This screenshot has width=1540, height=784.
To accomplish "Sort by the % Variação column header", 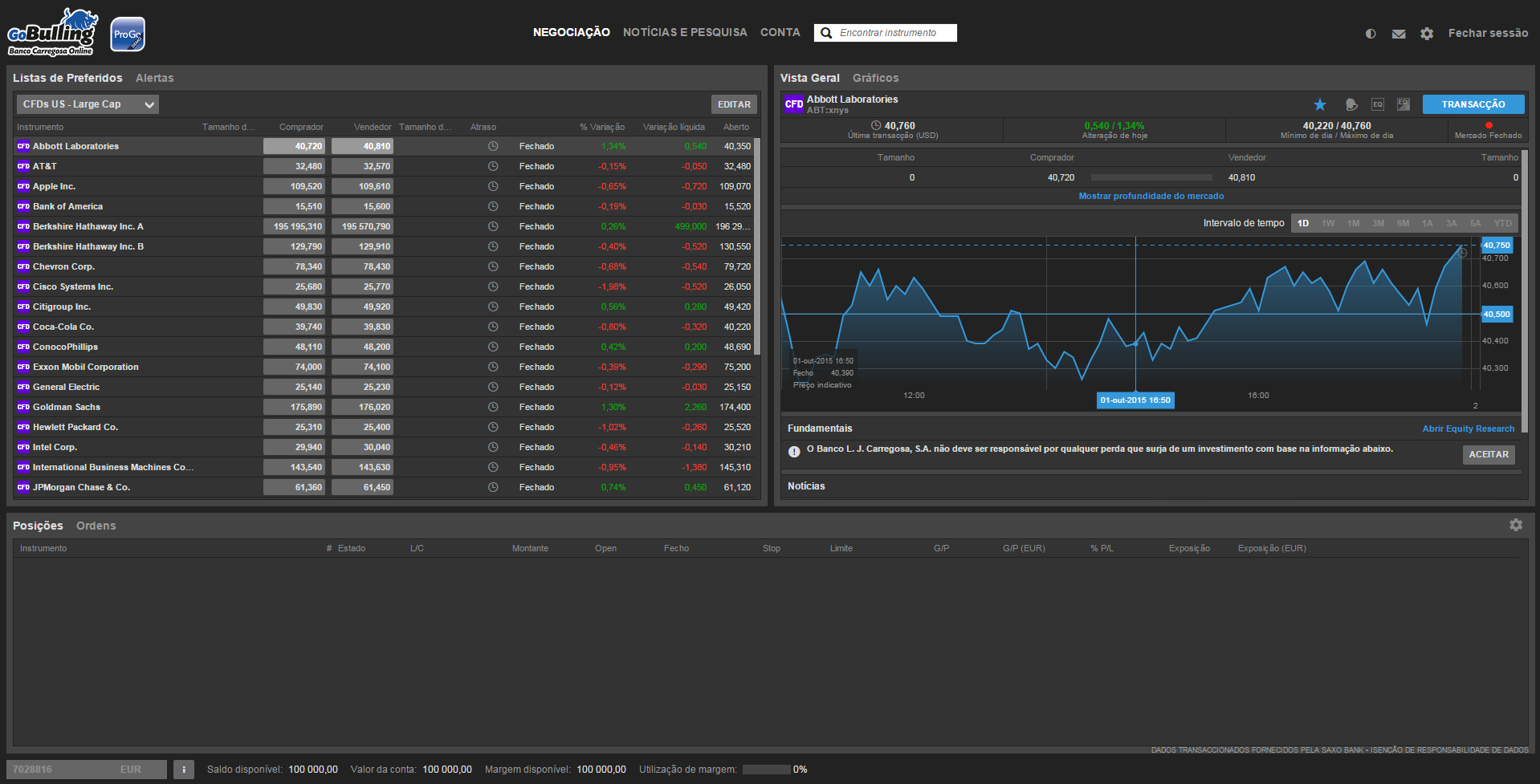I will (602, 127).
